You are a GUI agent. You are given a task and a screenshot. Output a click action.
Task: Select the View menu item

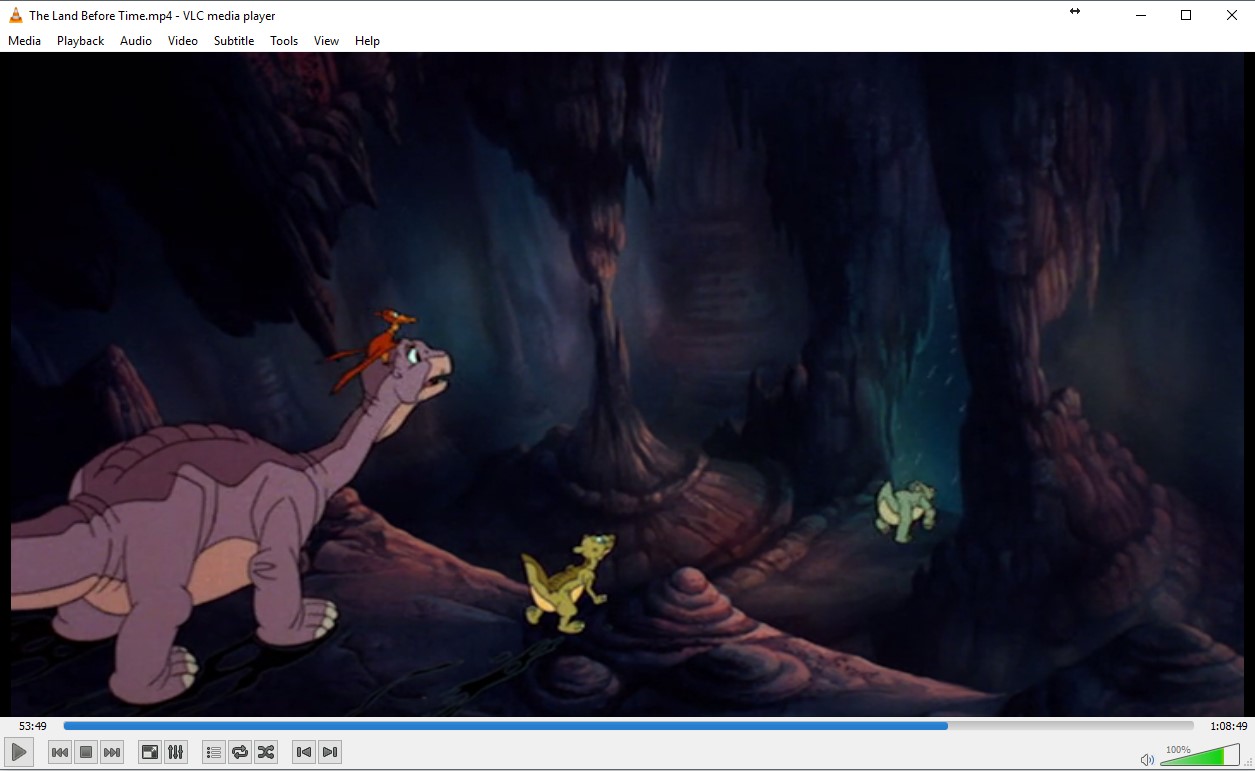(x=326, y=41)
